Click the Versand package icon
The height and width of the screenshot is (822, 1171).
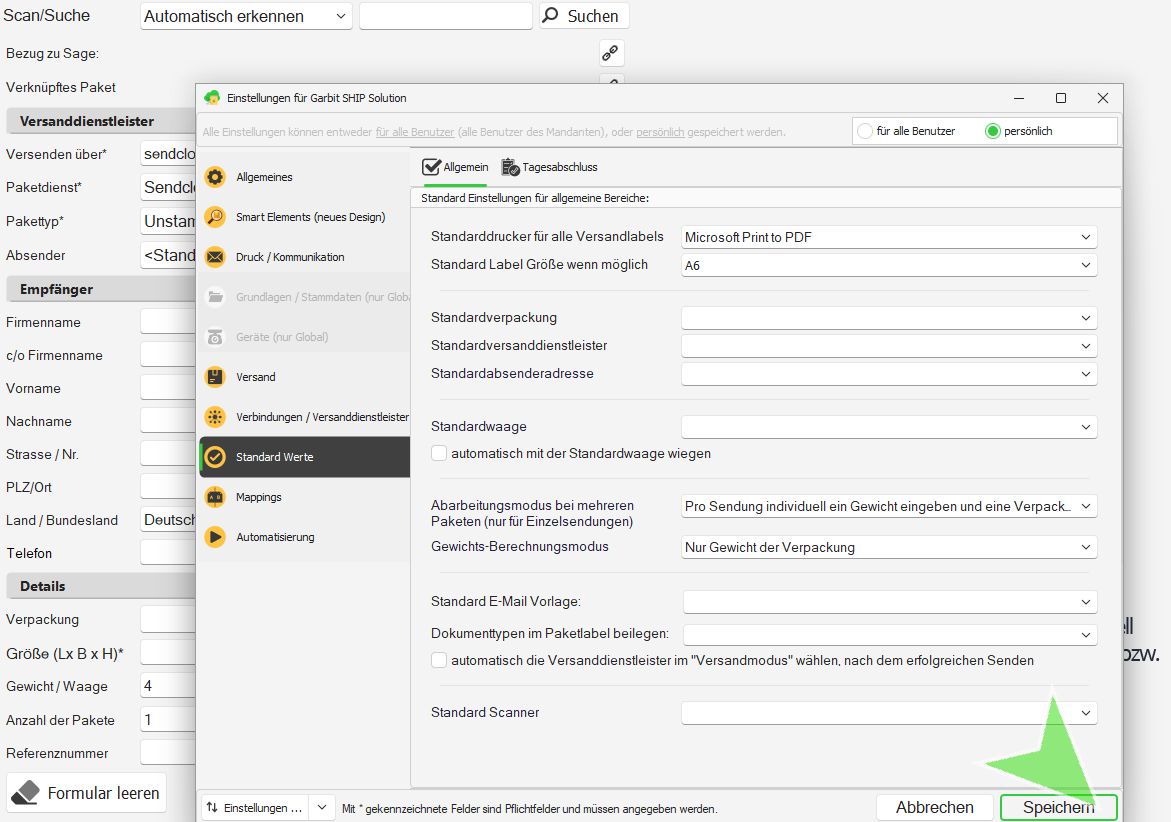215,377
